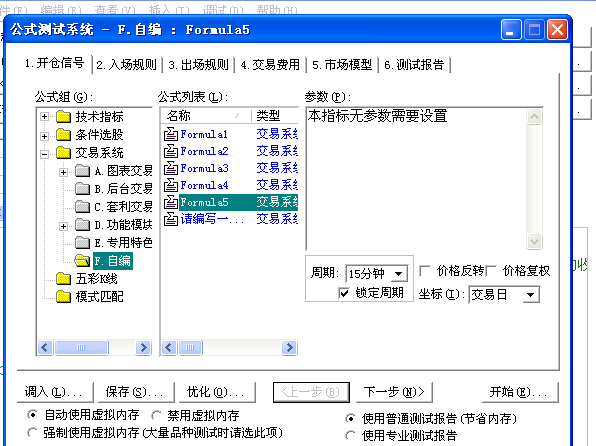This screenshot has height=446, width=596.
Task: Select 请编写一... formula entry
Action: (212, 219)
